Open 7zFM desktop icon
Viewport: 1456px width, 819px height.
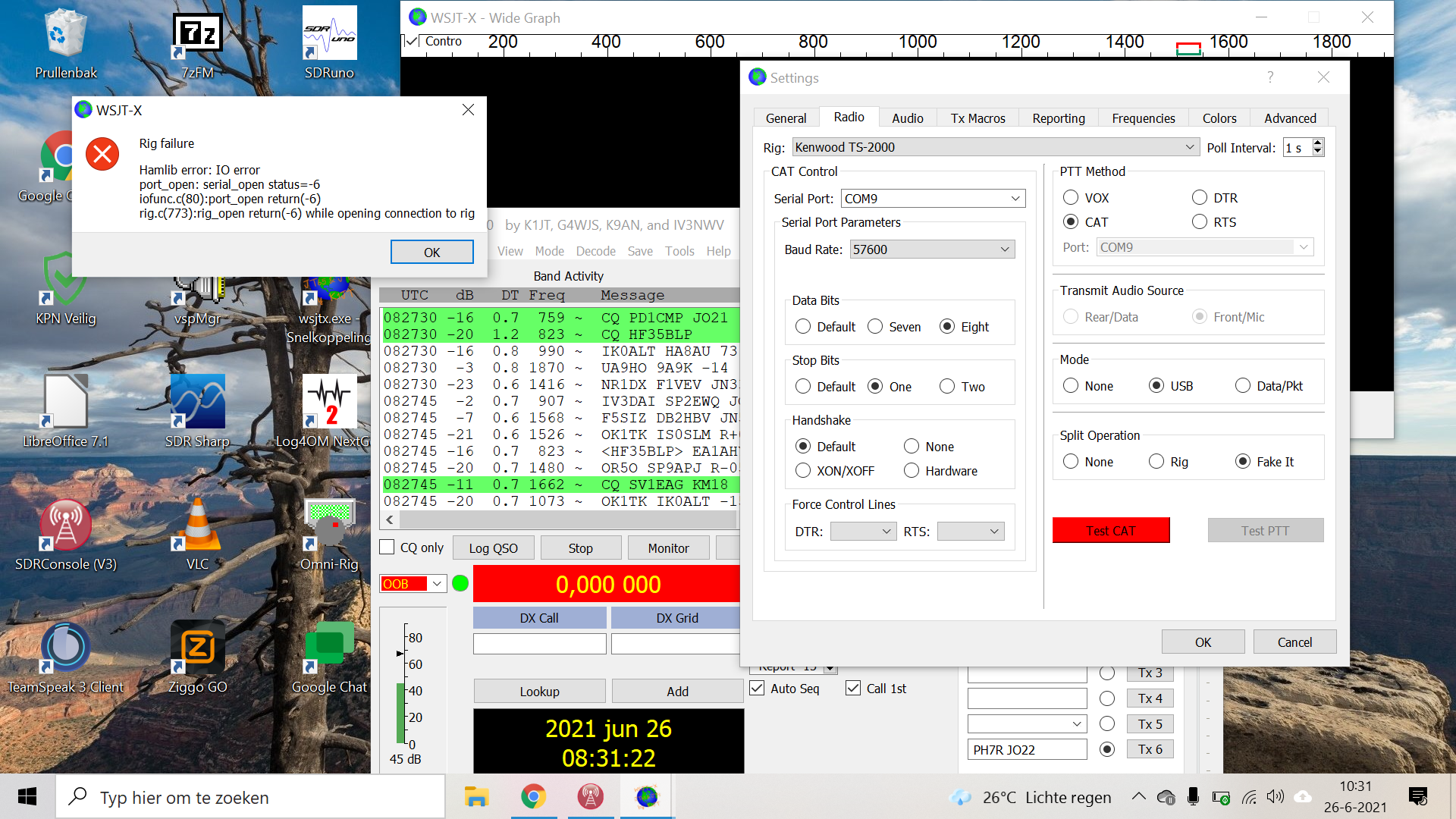[x=197, y=34]
